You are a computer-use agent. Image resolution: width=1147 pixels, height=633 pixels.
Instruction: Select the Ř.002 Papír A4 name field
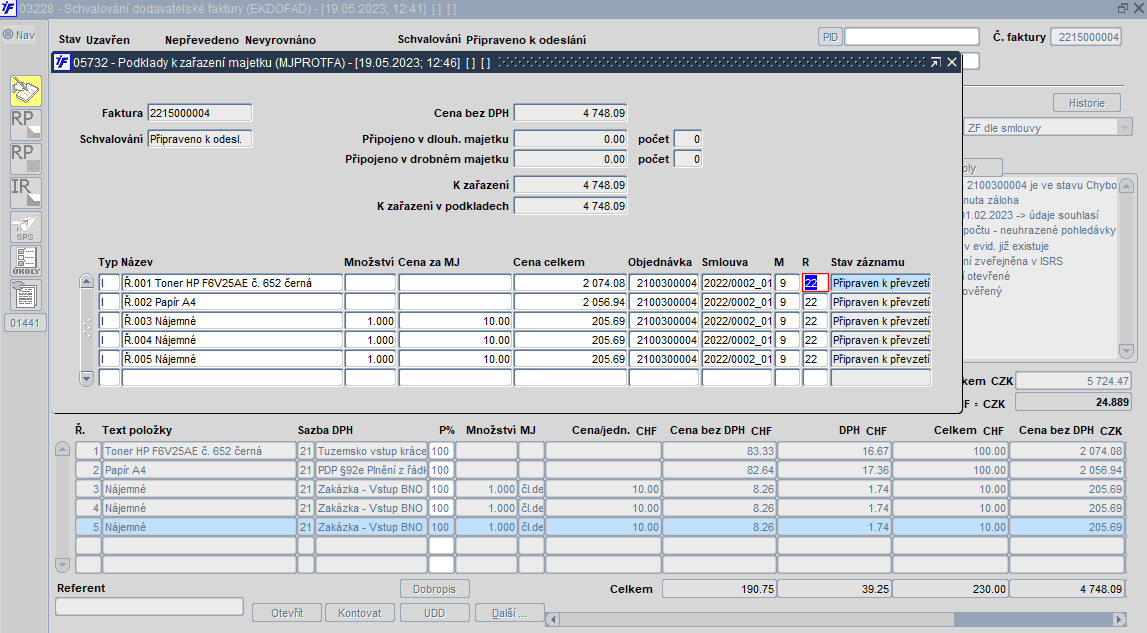coord(232,301)
